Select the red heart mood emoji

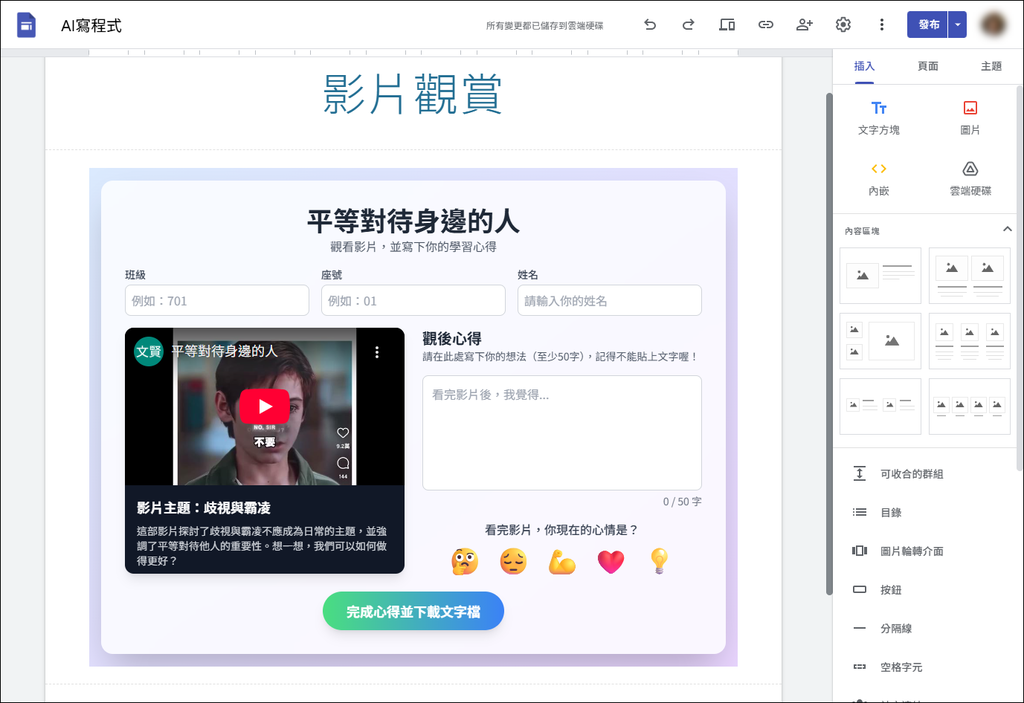(x=610, y=562)
